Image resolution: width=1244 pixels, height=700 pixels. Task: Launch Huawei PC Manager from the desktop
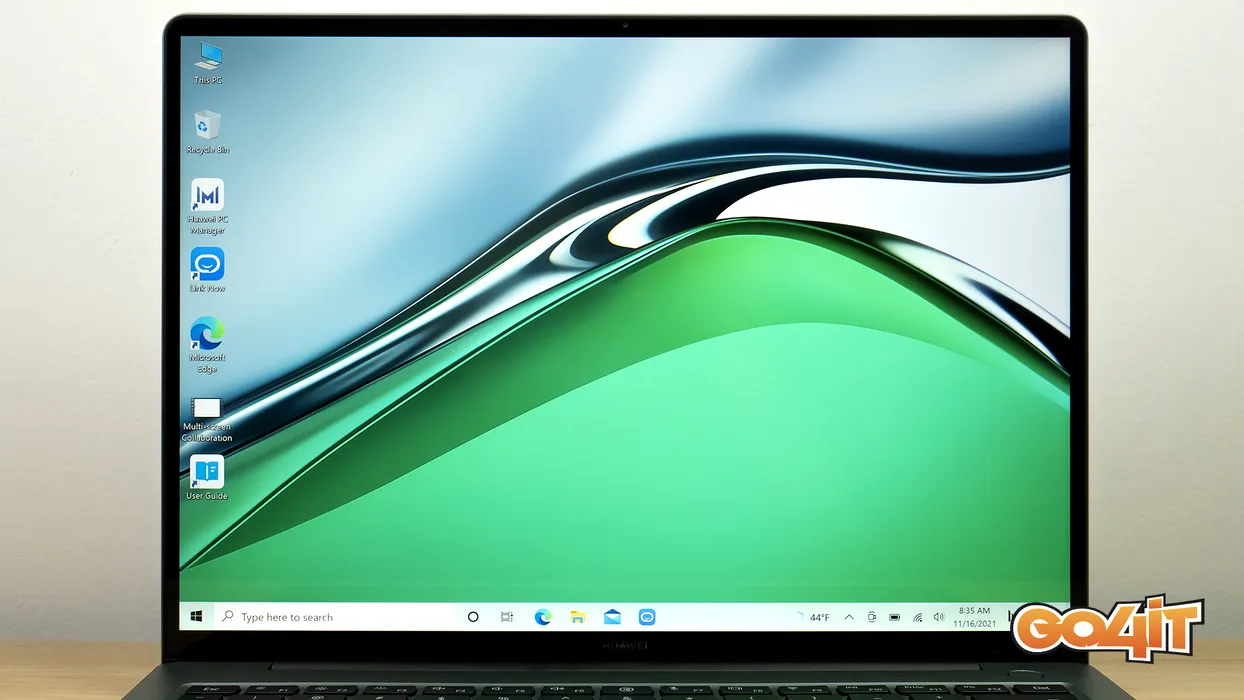(x=208, y=207)
